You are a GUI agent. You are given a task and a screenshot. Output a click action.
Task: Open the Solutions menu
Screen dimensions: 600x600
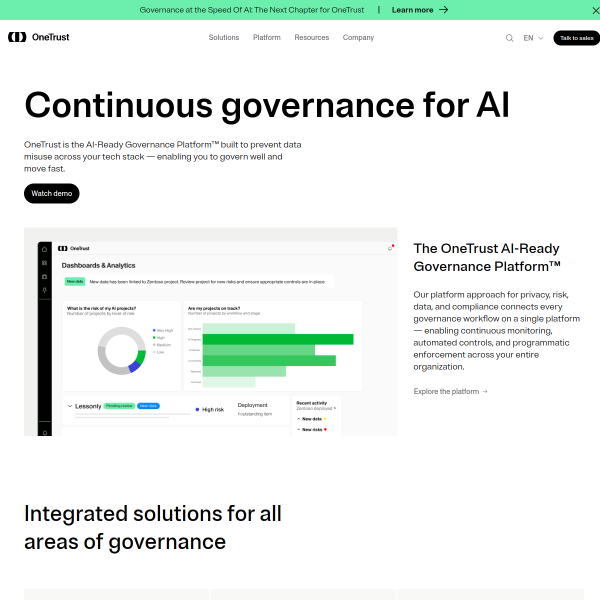point(224,38)
